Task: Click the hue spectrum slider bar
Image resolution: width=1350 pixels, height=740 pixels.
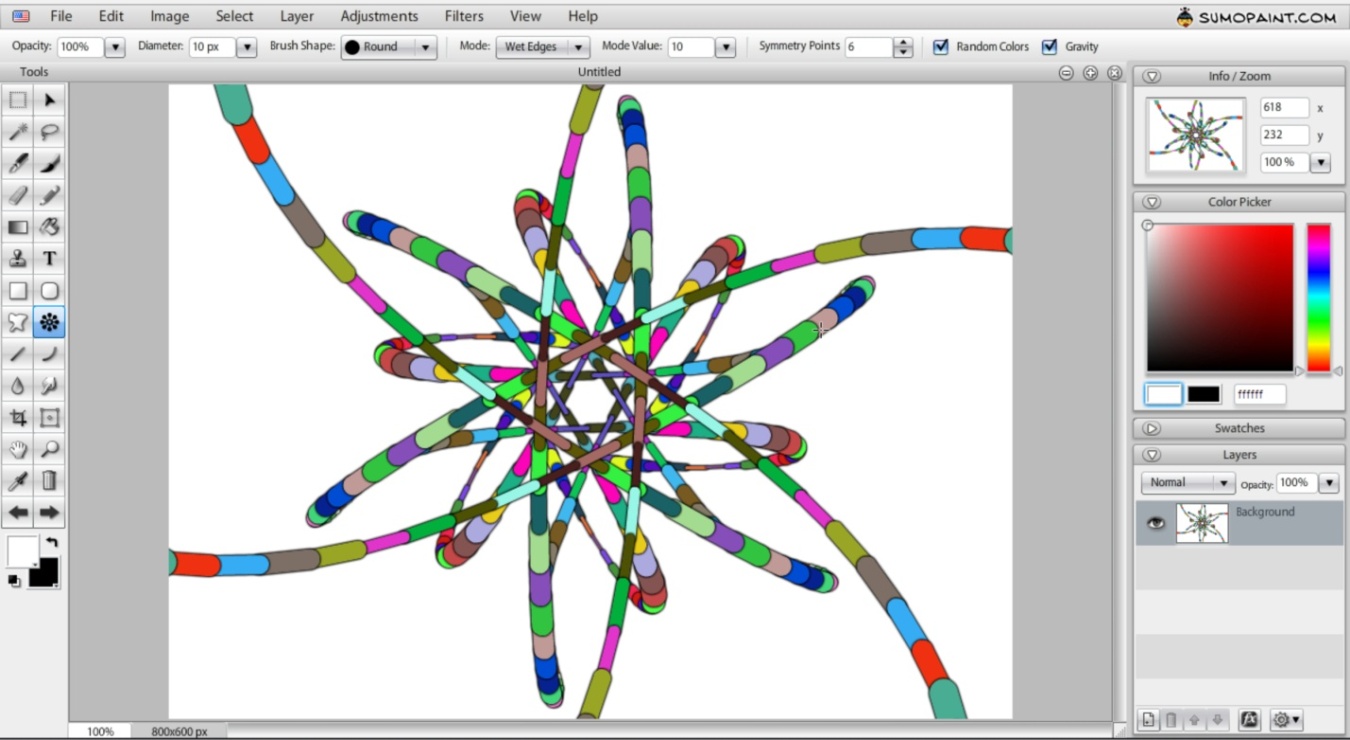Action: [x=1319, y=298]
